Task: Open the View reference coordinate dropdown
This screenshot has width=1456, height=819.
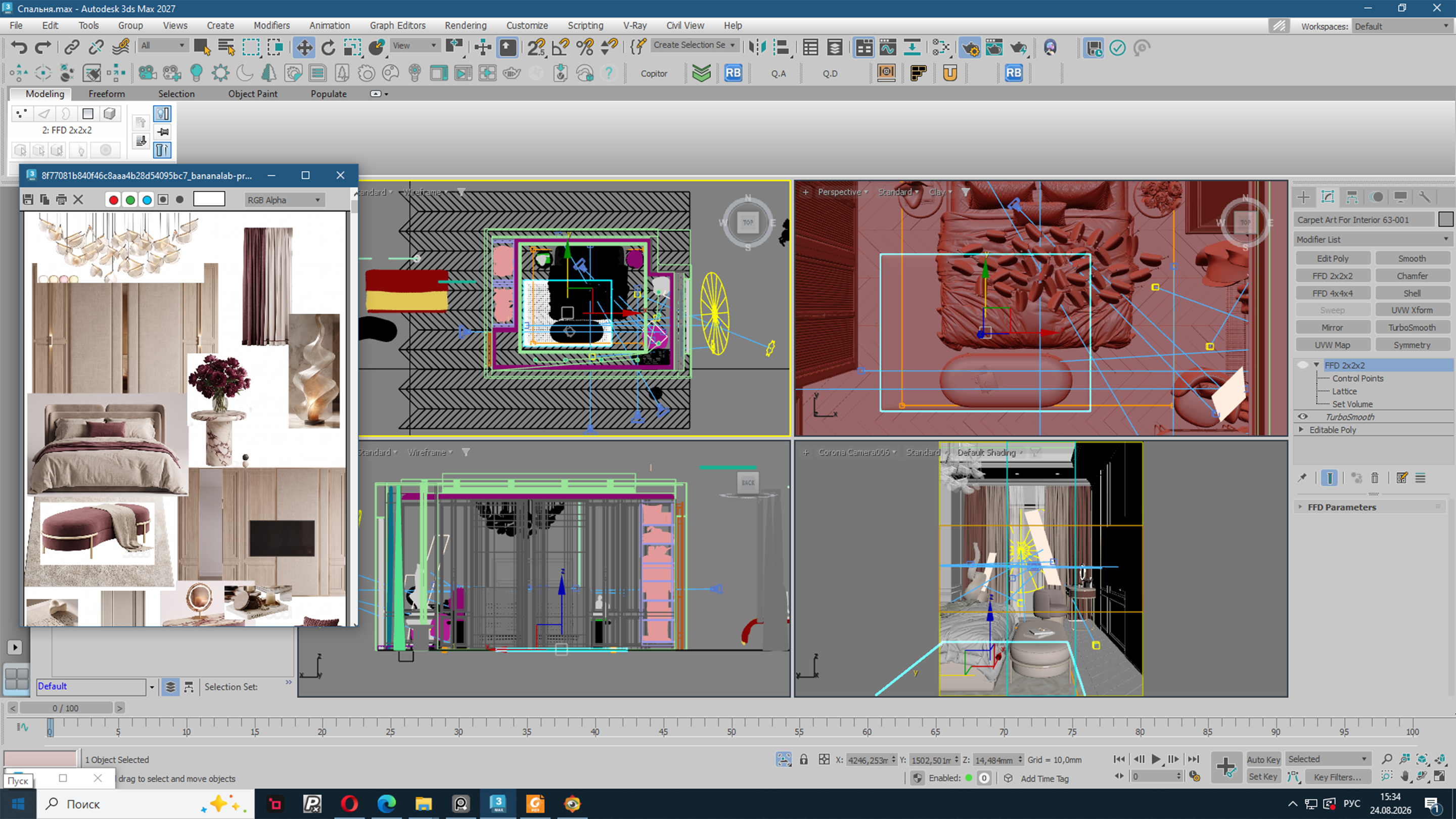Action: (415, 45)
